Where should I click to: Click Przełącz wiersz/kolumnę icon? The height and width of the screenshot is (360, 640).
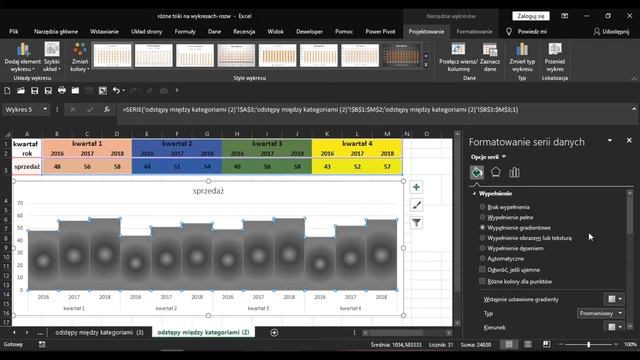pos(458,50)
